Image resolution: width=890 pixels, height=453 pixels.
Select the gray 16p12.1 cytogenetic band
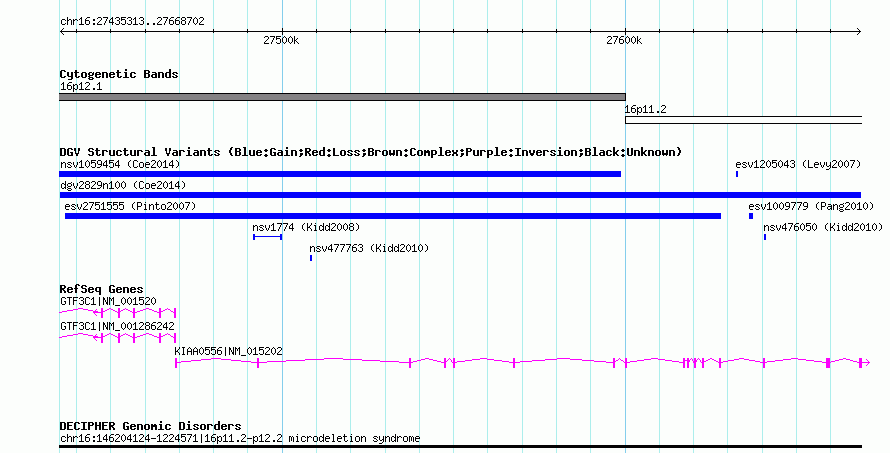click(x=342, y=97)
